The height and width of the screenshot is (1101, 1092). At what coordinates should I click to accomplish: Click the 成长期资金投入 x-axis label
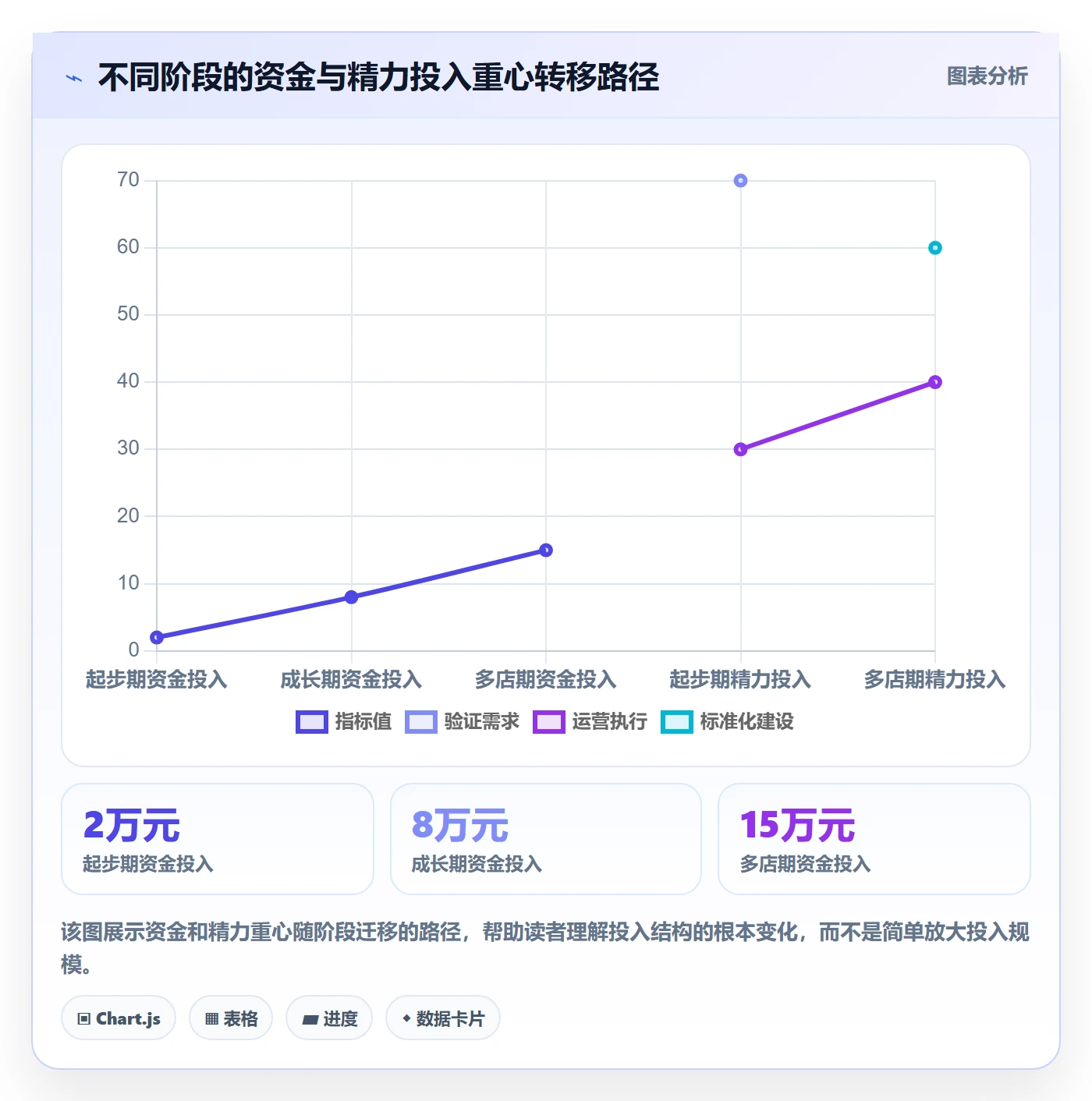352,680
